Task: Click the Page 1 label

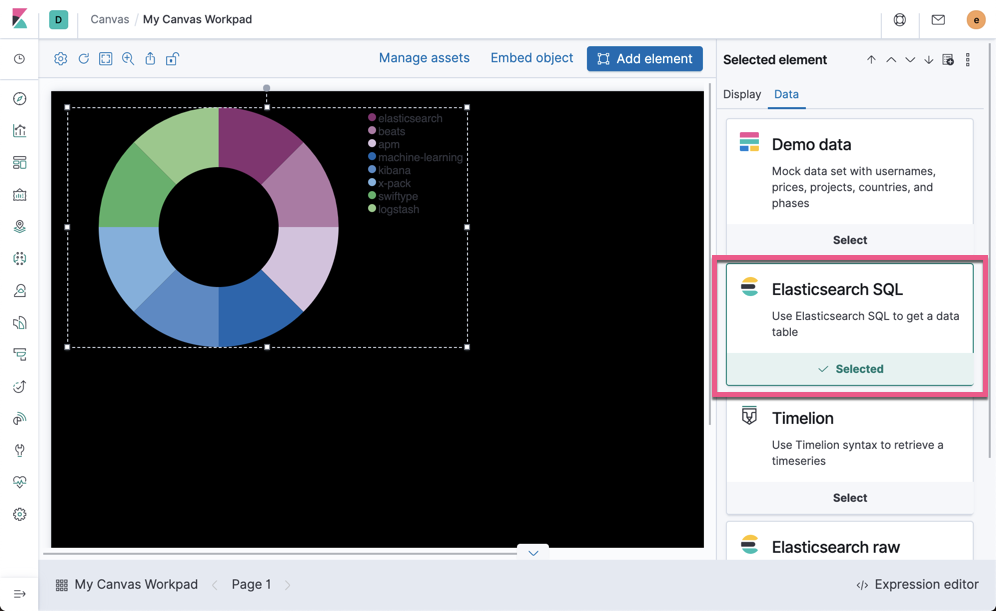Action: coord(251,584)
